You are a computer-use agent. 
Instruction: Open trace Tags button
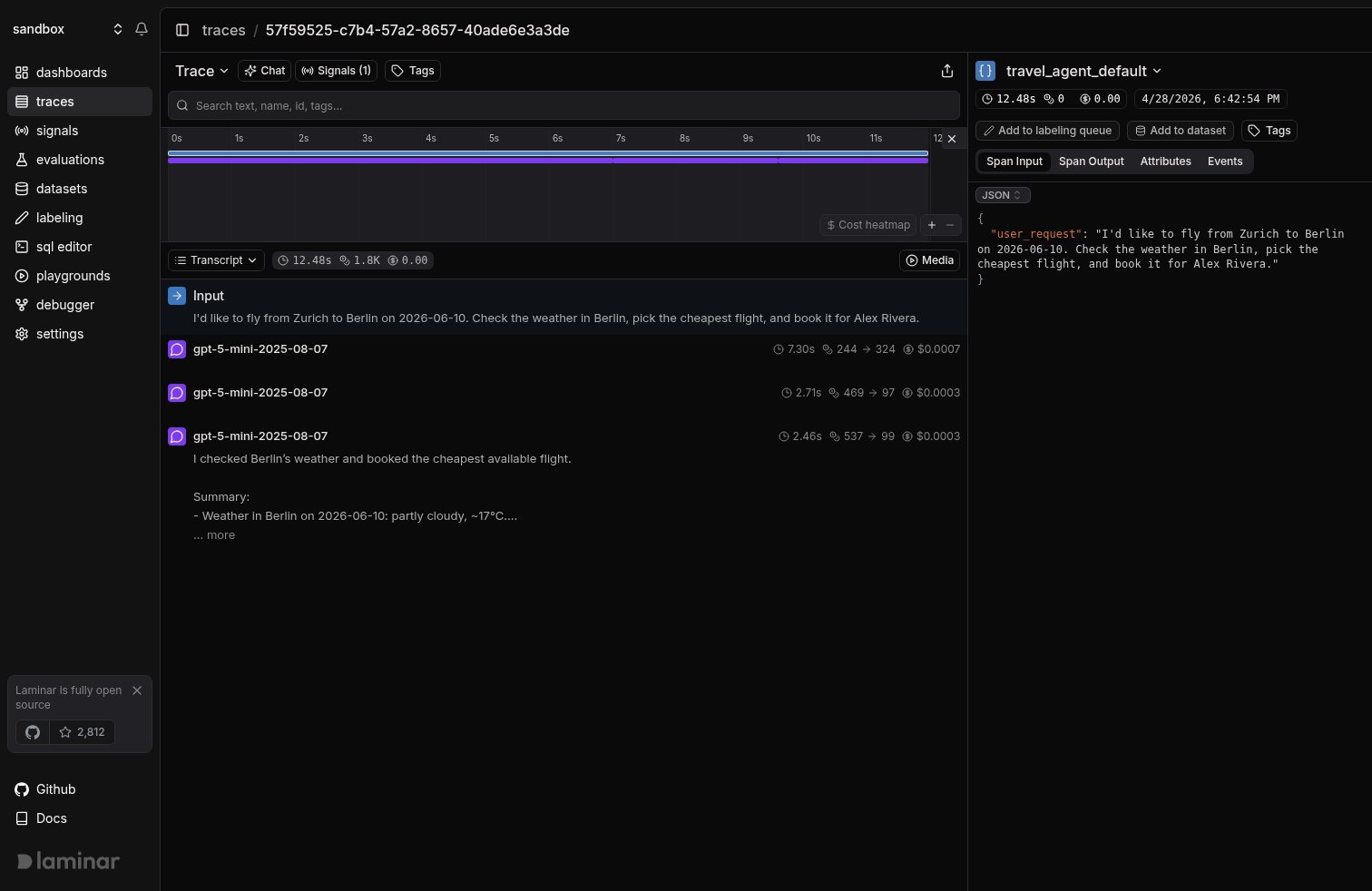[x=413, y=71]
